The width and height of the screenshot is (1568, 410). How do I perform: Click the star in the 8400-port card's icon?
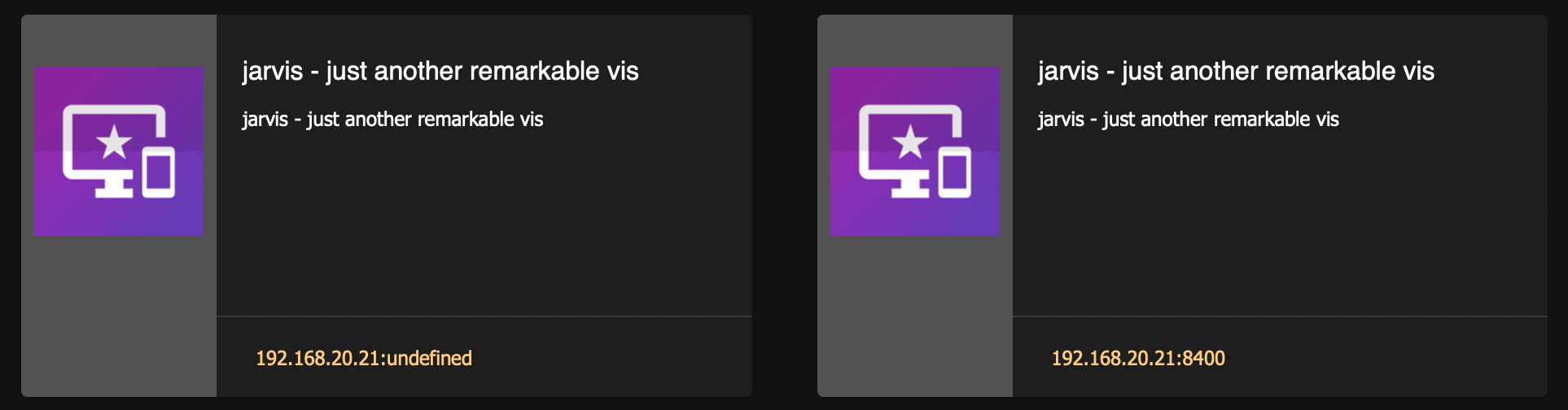(910, 142)
